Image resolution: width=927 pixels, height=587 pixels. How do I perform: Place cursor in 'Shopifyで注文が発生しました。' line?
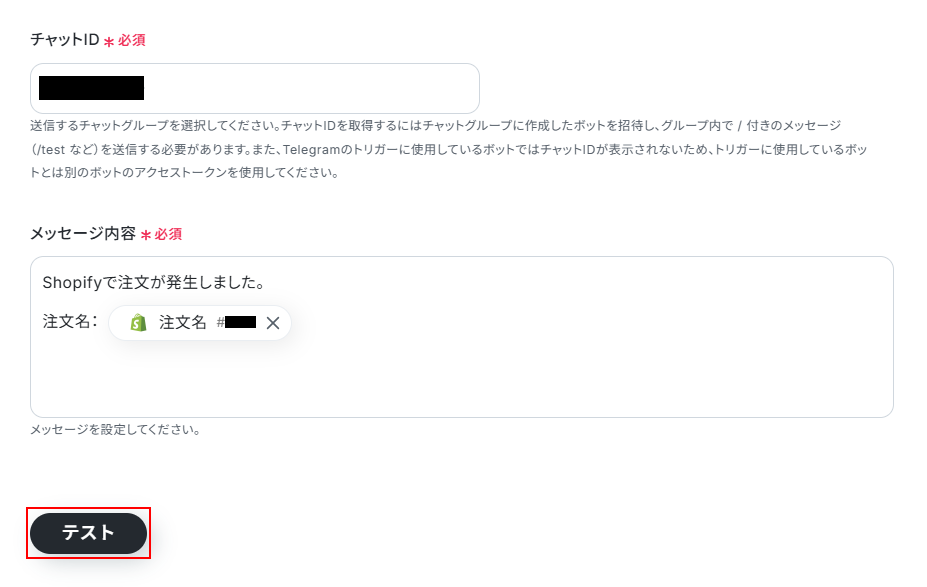pyautogui.click(x=153, y=283)
